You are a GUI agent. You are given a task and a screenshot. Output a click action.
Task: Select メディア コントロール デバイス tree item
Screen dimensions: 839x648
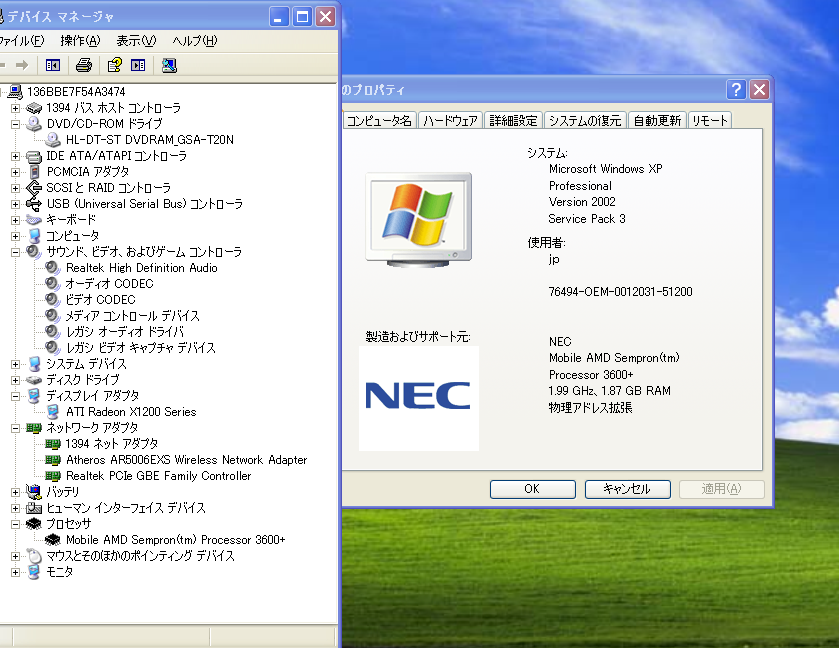tap(132, 316)
